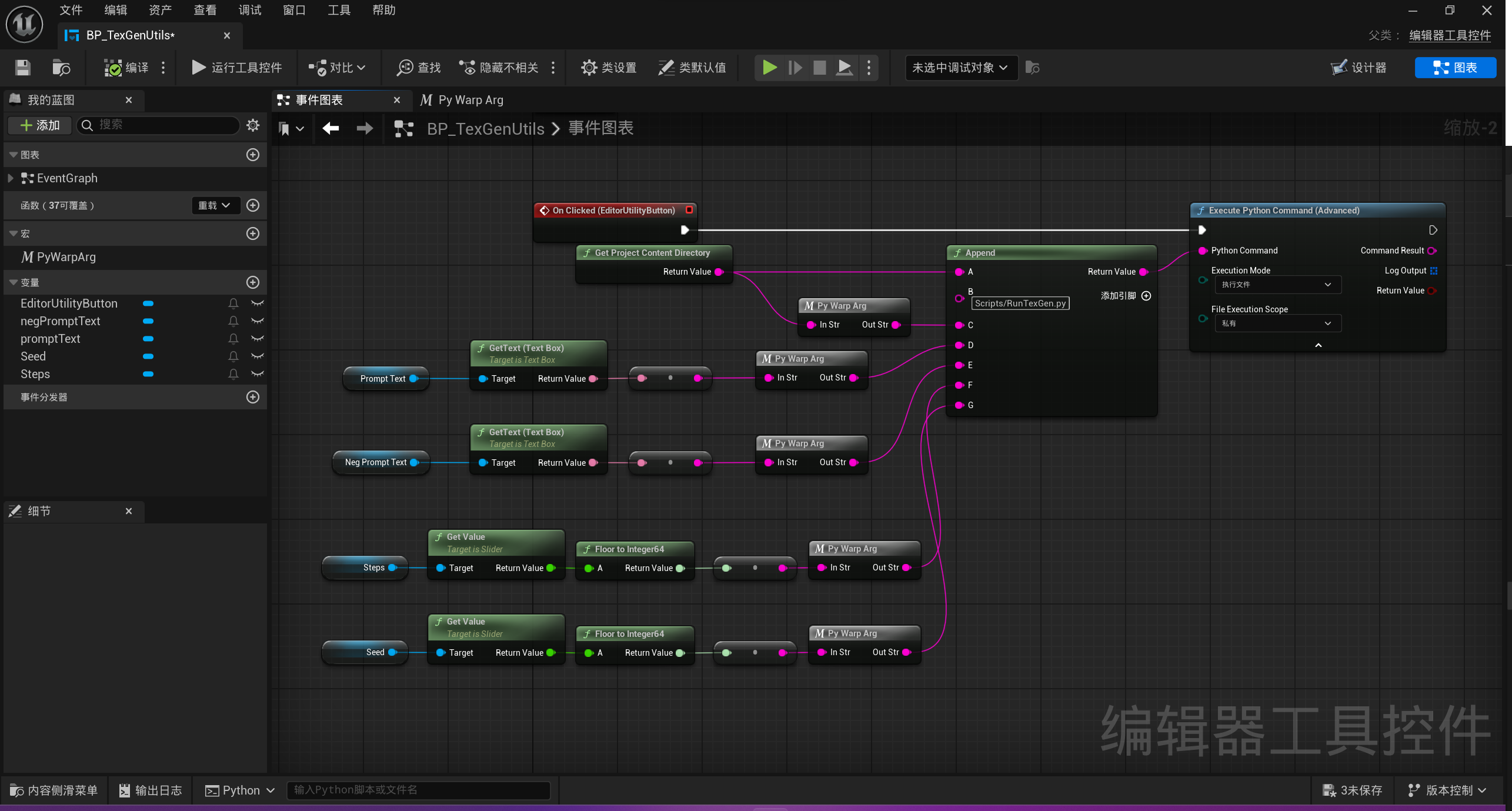This screenshot has height=811, width=1512.
Task: Open the graph bookmarks dropdown
Action: [x=291, y=128]
